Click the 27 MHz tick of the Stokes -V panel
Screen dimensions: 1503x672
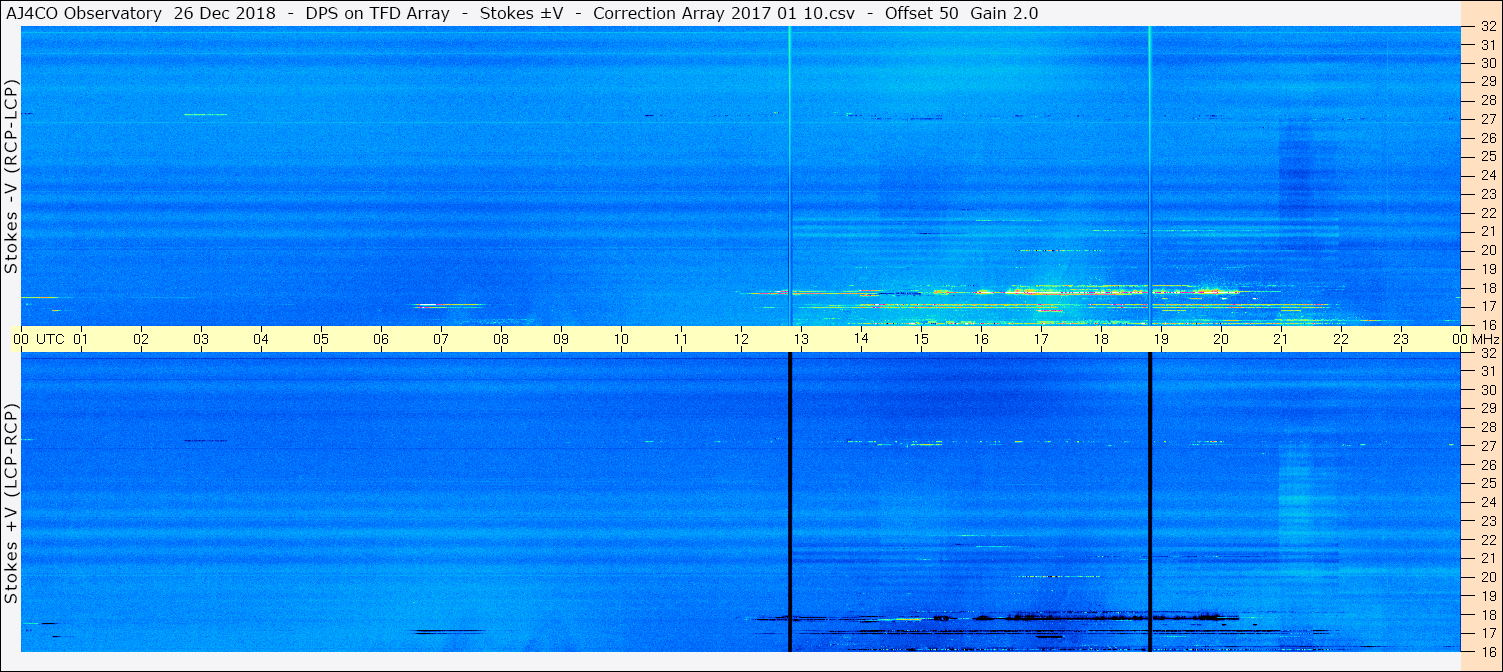[x=1488, y=119]
